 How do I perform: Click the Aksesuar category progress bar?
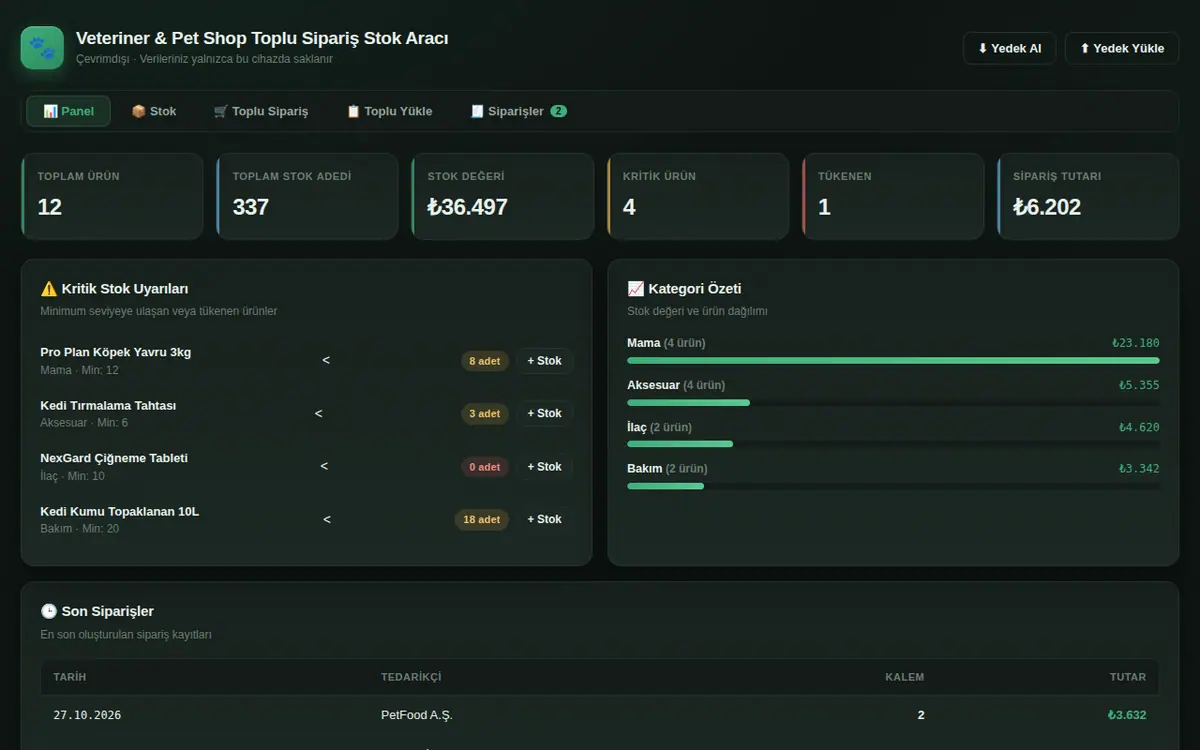893,402
